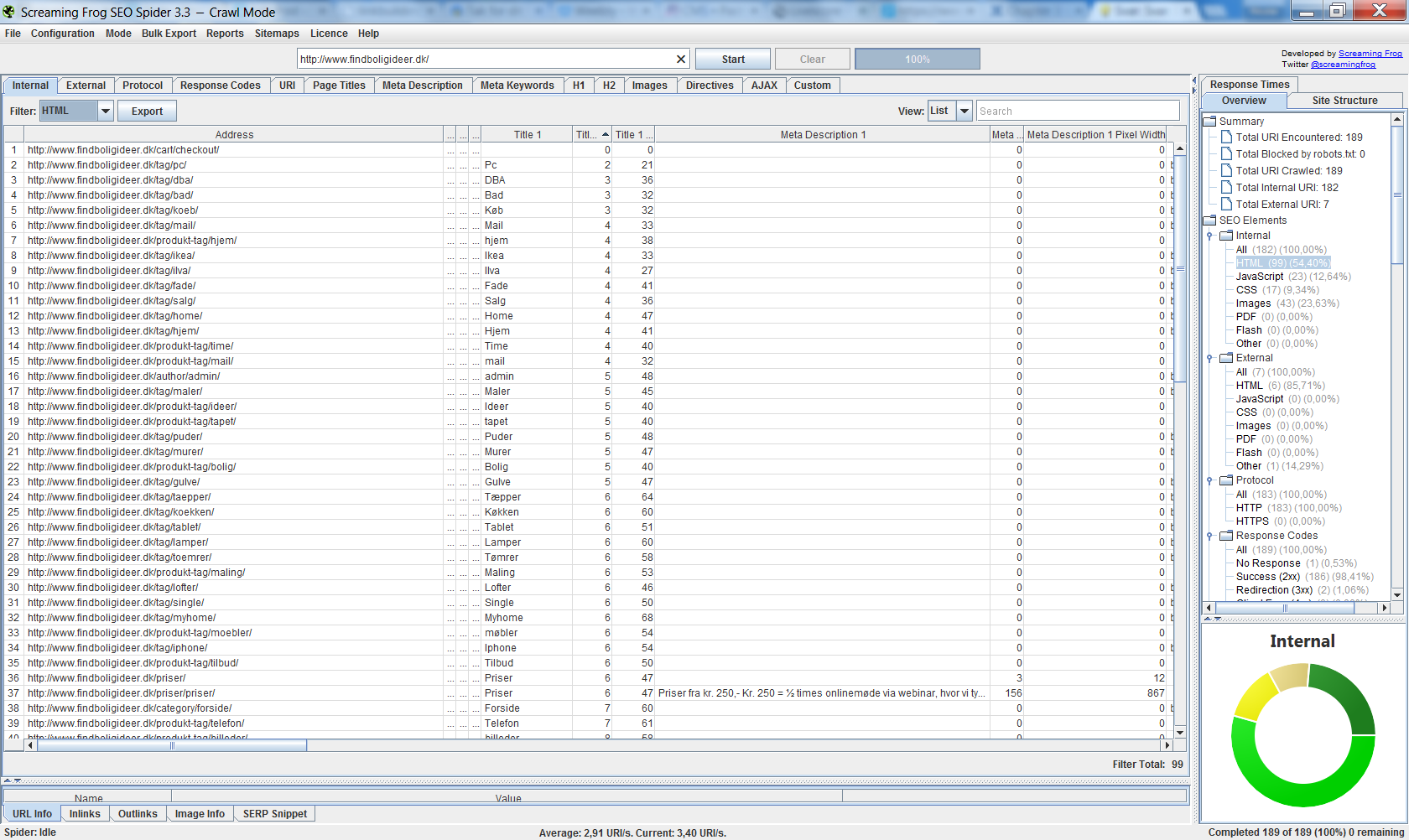Click the Total External URI document icon
Viewport: 1409px width, 840px height.
click(1226, 205)
